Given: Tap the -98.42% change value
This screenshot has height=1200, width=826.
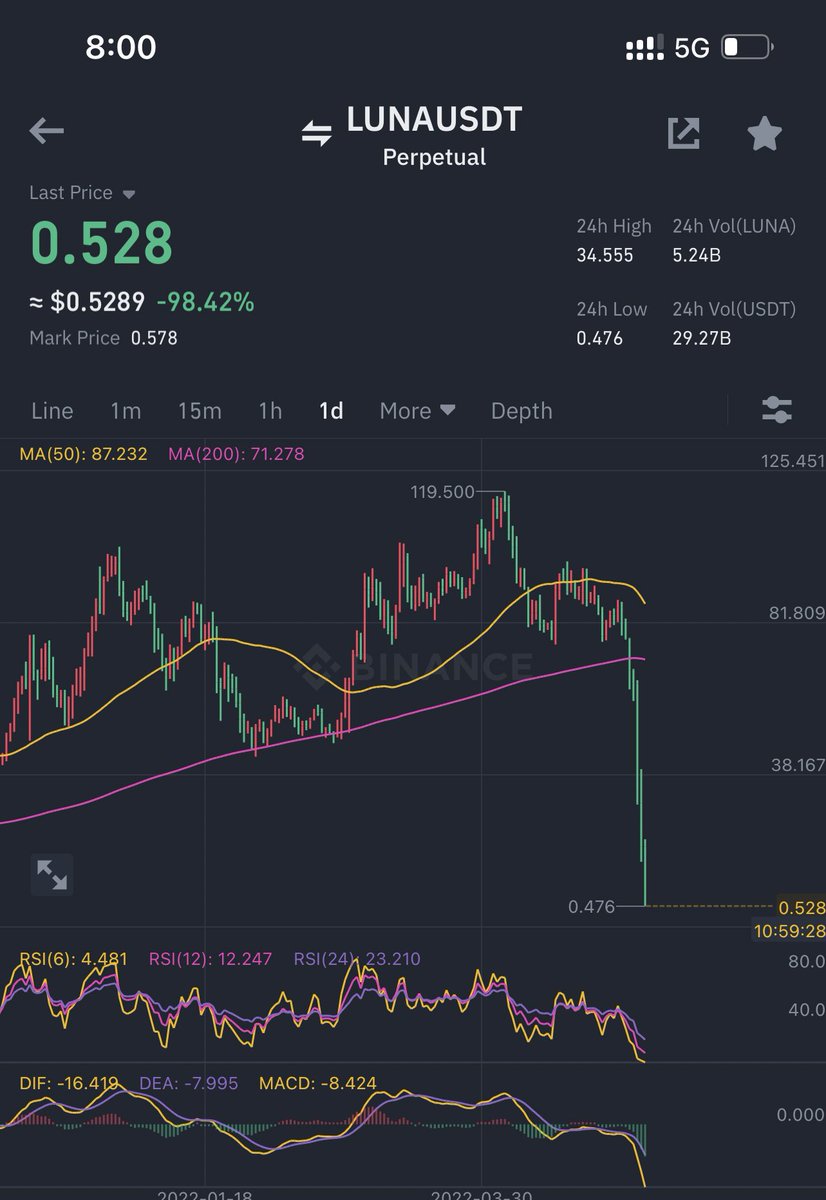Looking at the screenshot, I should 205,301.
